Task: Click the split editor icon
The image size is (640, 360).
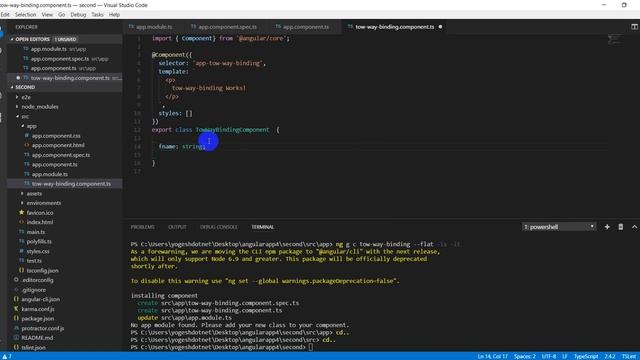Action: click(x=634, y=27)
